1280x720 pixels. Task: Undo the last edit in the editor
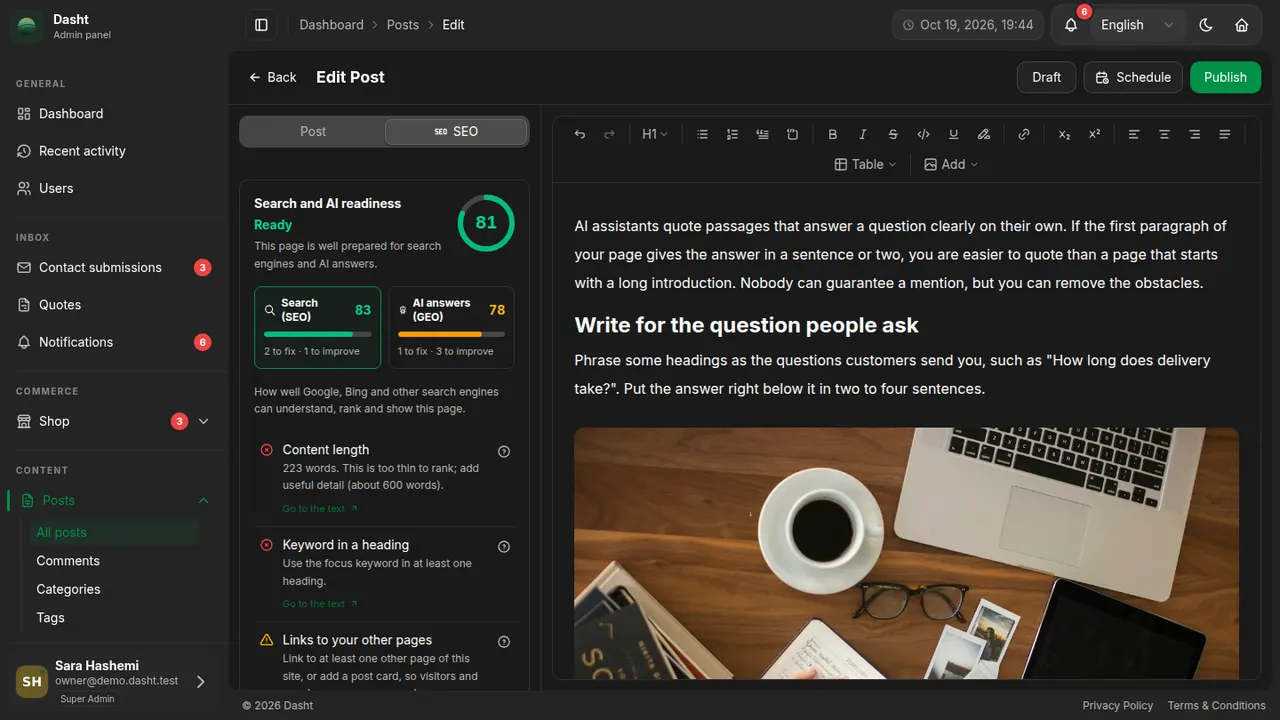click(x=579, y=134)
